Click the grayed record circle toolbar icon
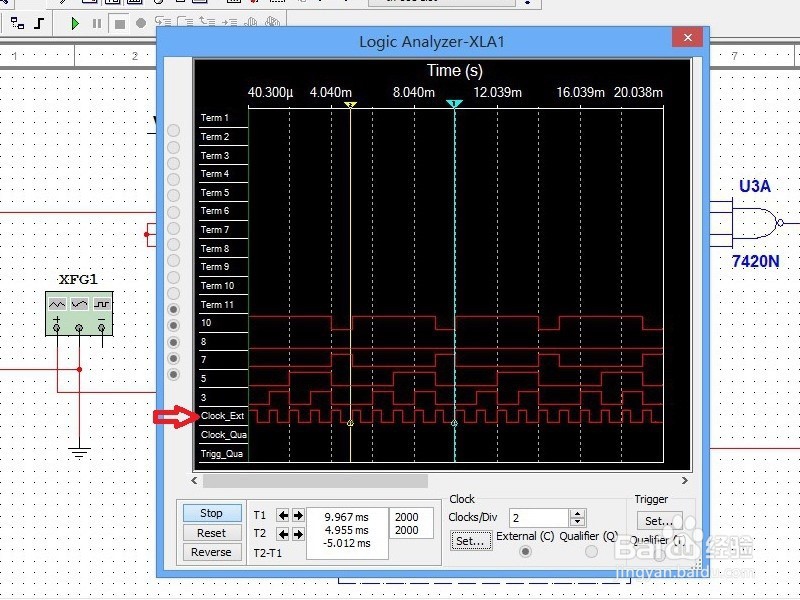800x600 pixels. [x=141, y=23]
